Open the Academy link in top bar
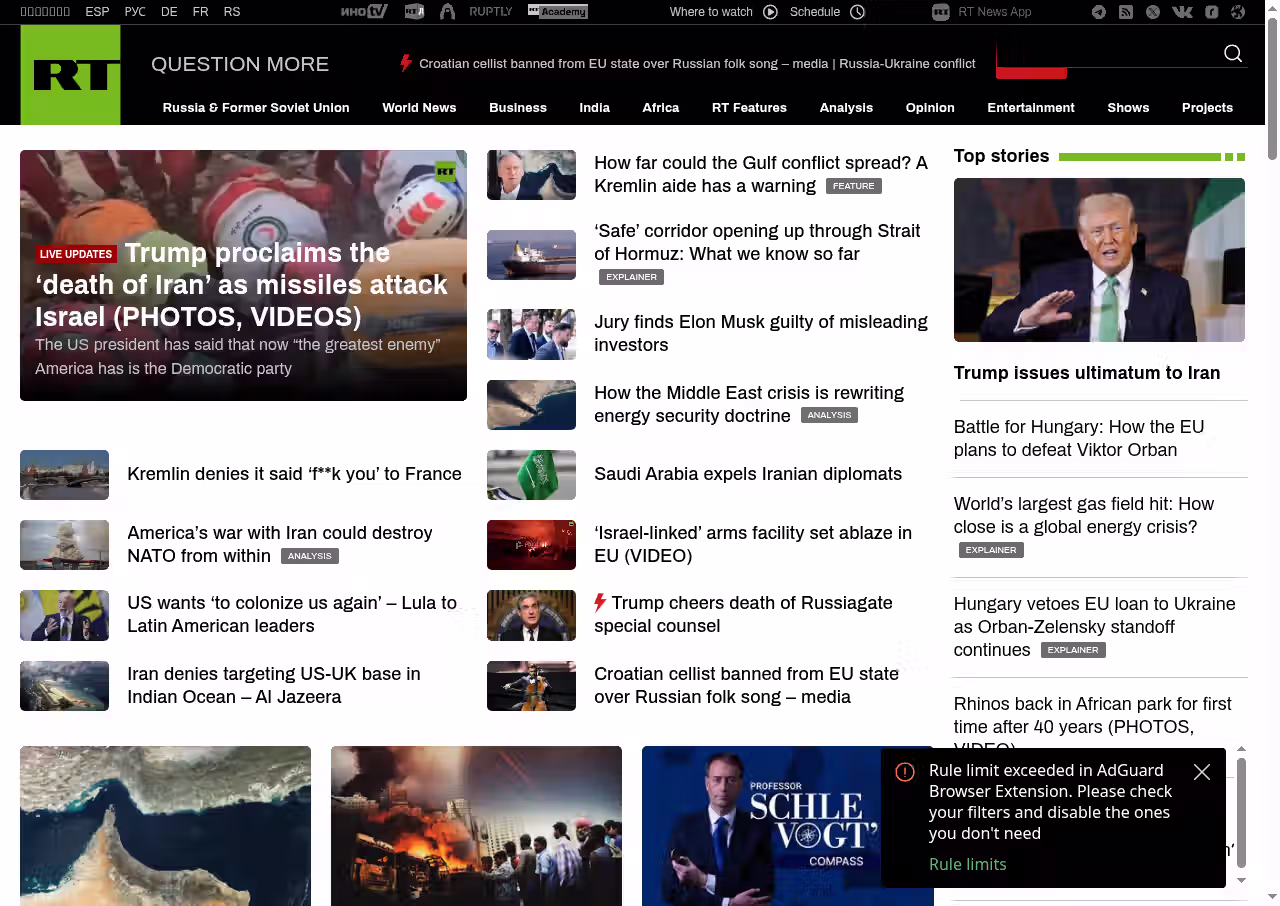Screen dimensions: 1280x906 557,12
